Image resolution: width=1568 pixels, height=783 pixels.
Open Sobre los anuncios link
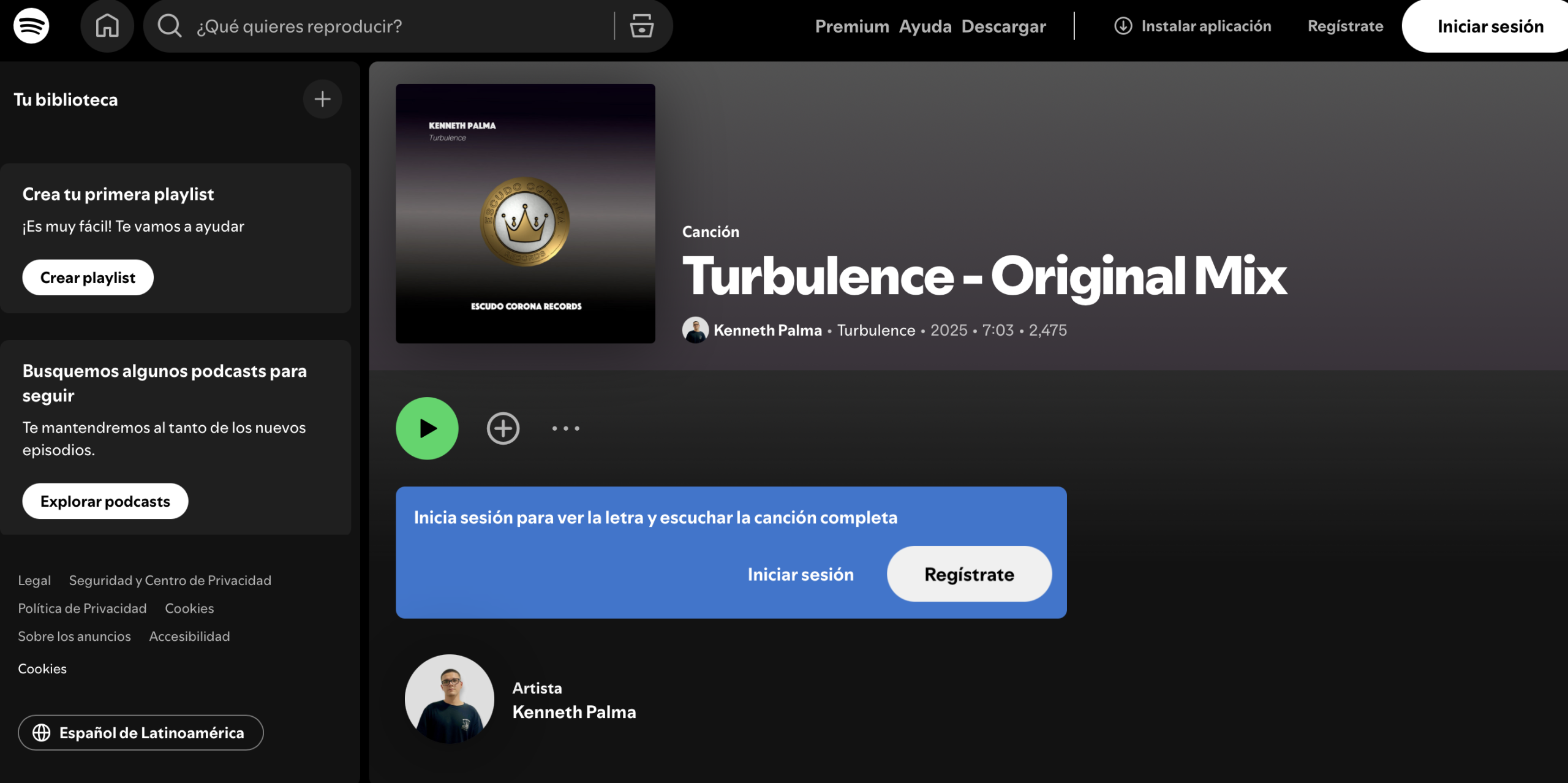pos(74,637)
